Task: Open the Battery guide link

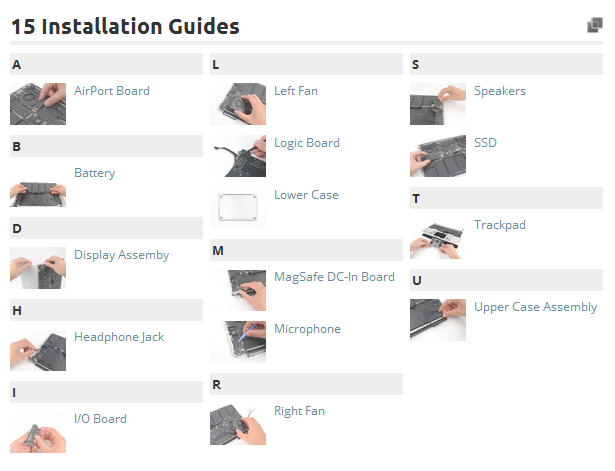Action: [x=95, y=173]
